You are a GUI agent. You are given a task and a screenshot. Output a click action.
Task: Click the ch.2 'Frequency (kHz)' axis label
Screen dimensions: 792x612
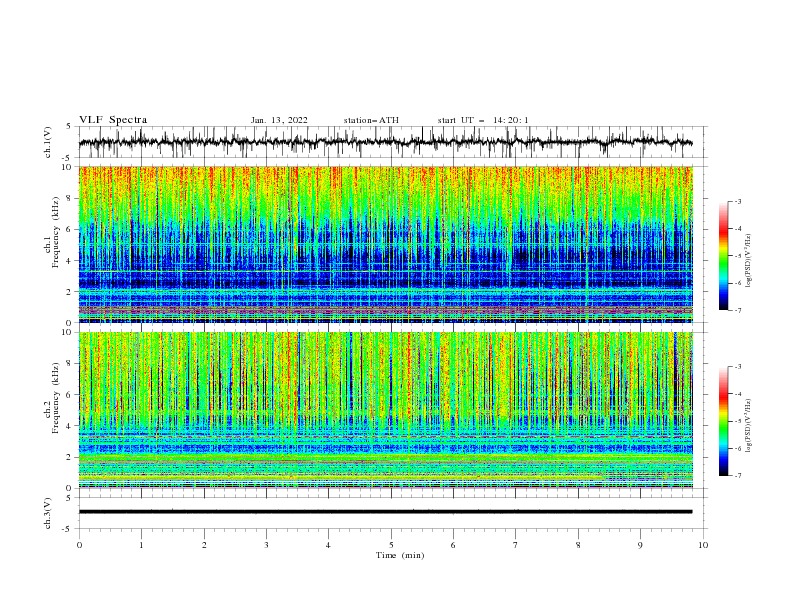pyautogui.click(x=56, y=398)
